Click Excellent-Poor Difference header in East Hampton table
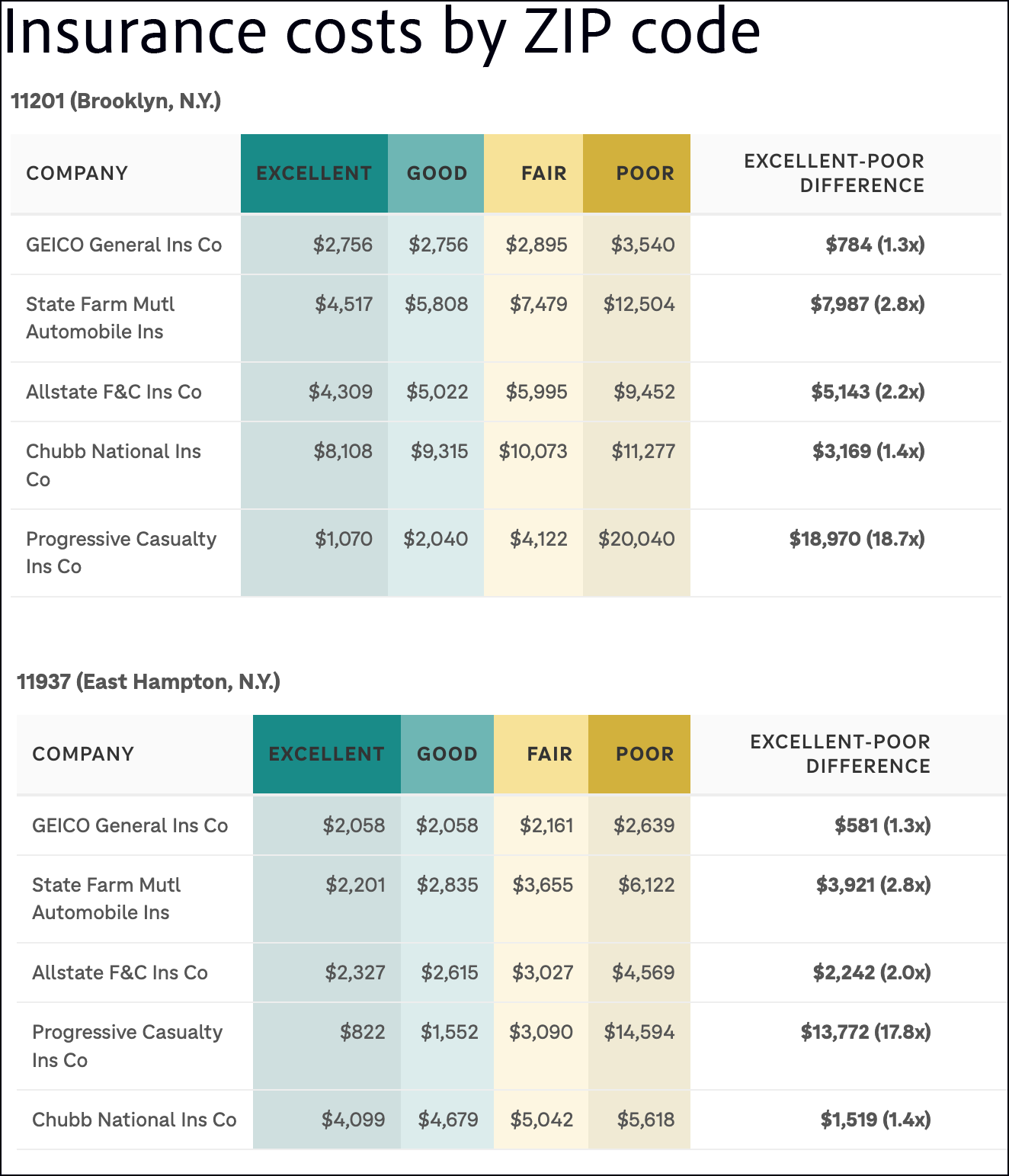 [x=840, y=754]
